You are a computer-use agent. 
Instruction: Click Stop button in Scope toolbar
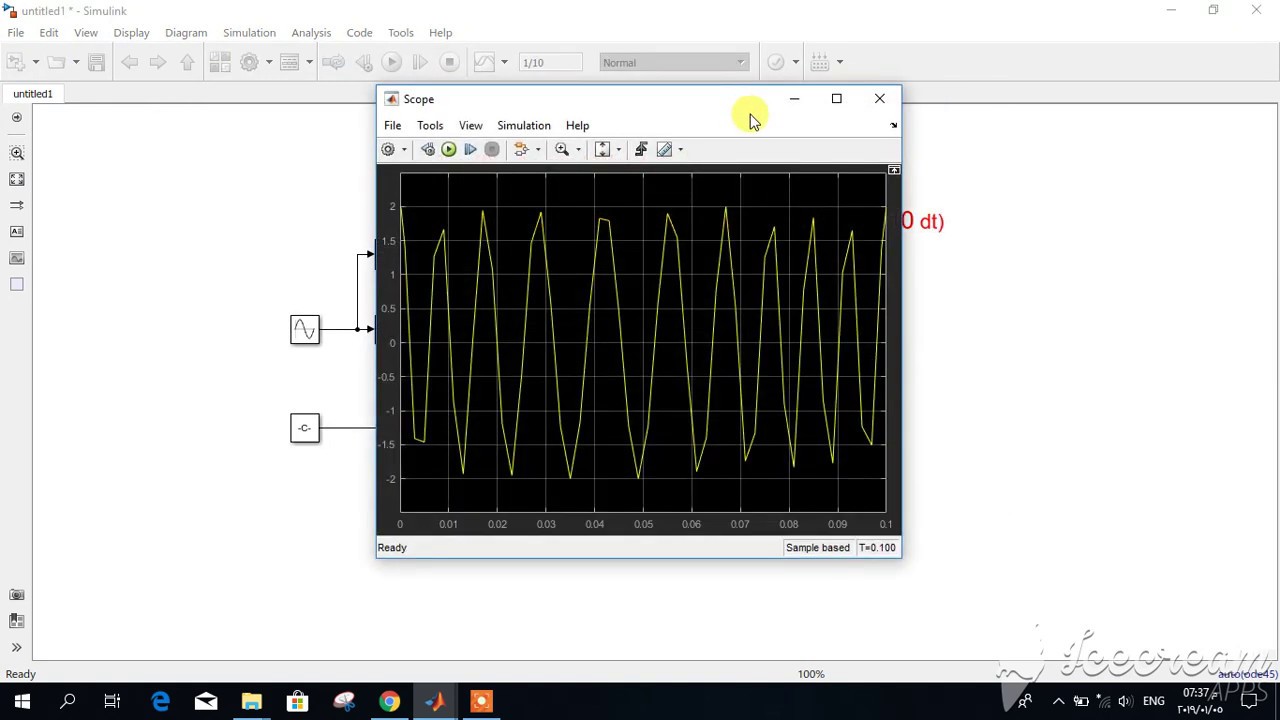coord(492,149)
